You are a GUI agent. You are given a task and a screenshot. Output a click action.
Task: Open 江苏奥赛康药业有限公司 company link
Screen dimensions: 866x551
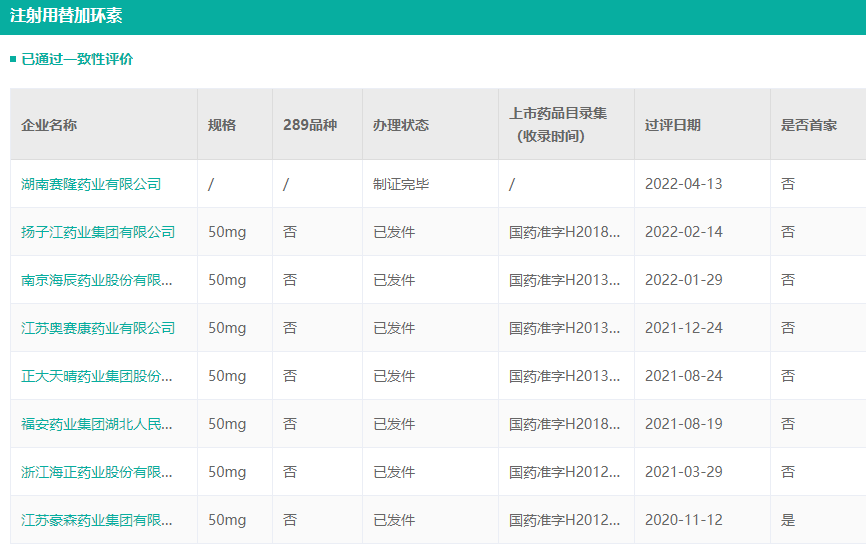(98, 328)
